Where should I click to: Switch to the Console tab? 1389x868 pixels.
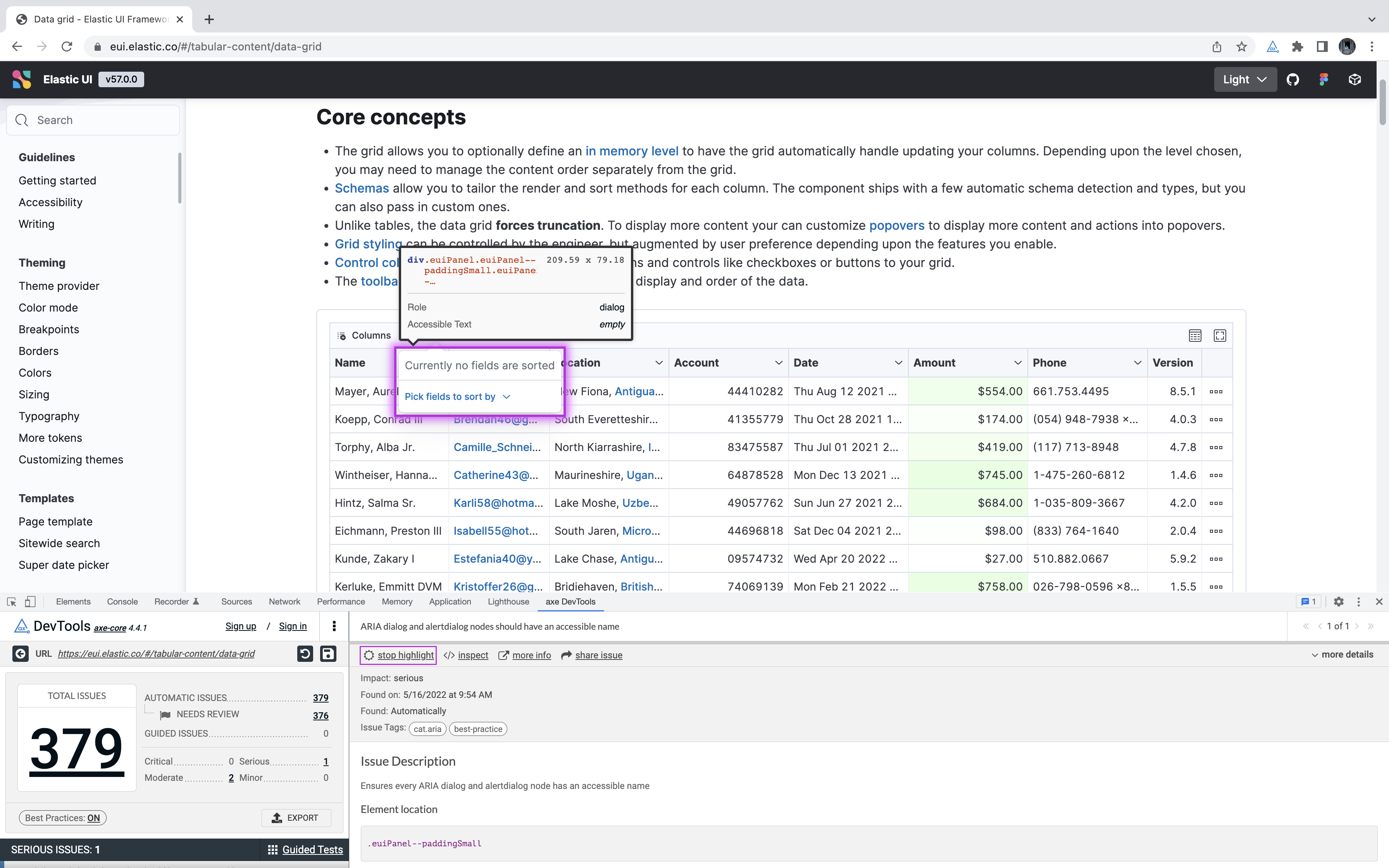122,602
